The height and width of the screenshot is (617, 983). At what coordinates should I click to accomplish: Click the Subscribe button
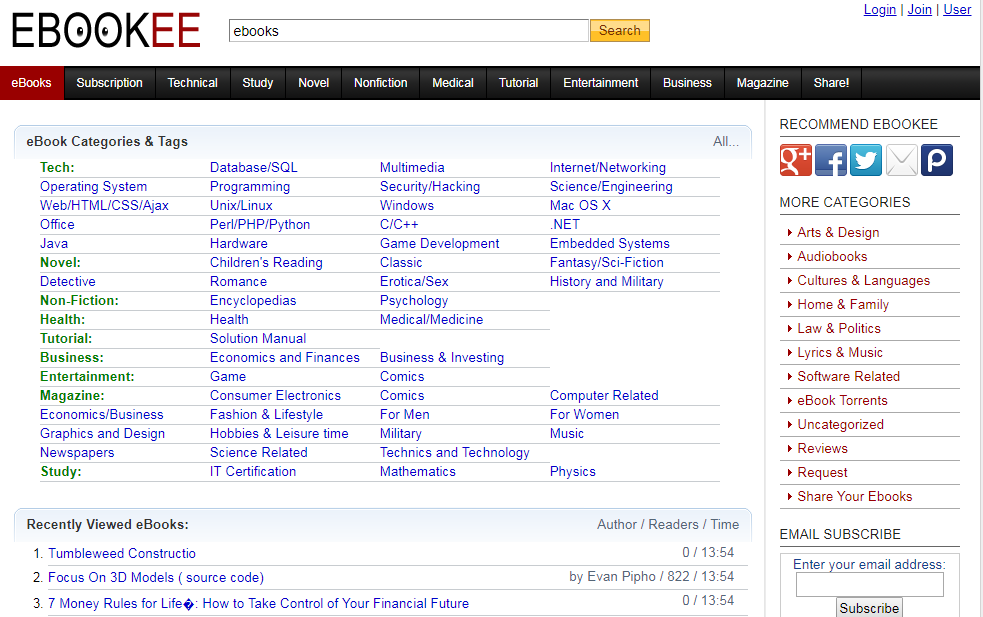click(x=869, y=608)
